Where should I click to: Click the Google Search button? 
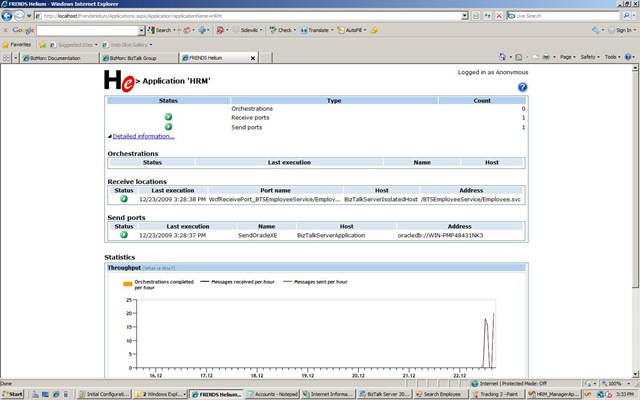tap(162, 30)
